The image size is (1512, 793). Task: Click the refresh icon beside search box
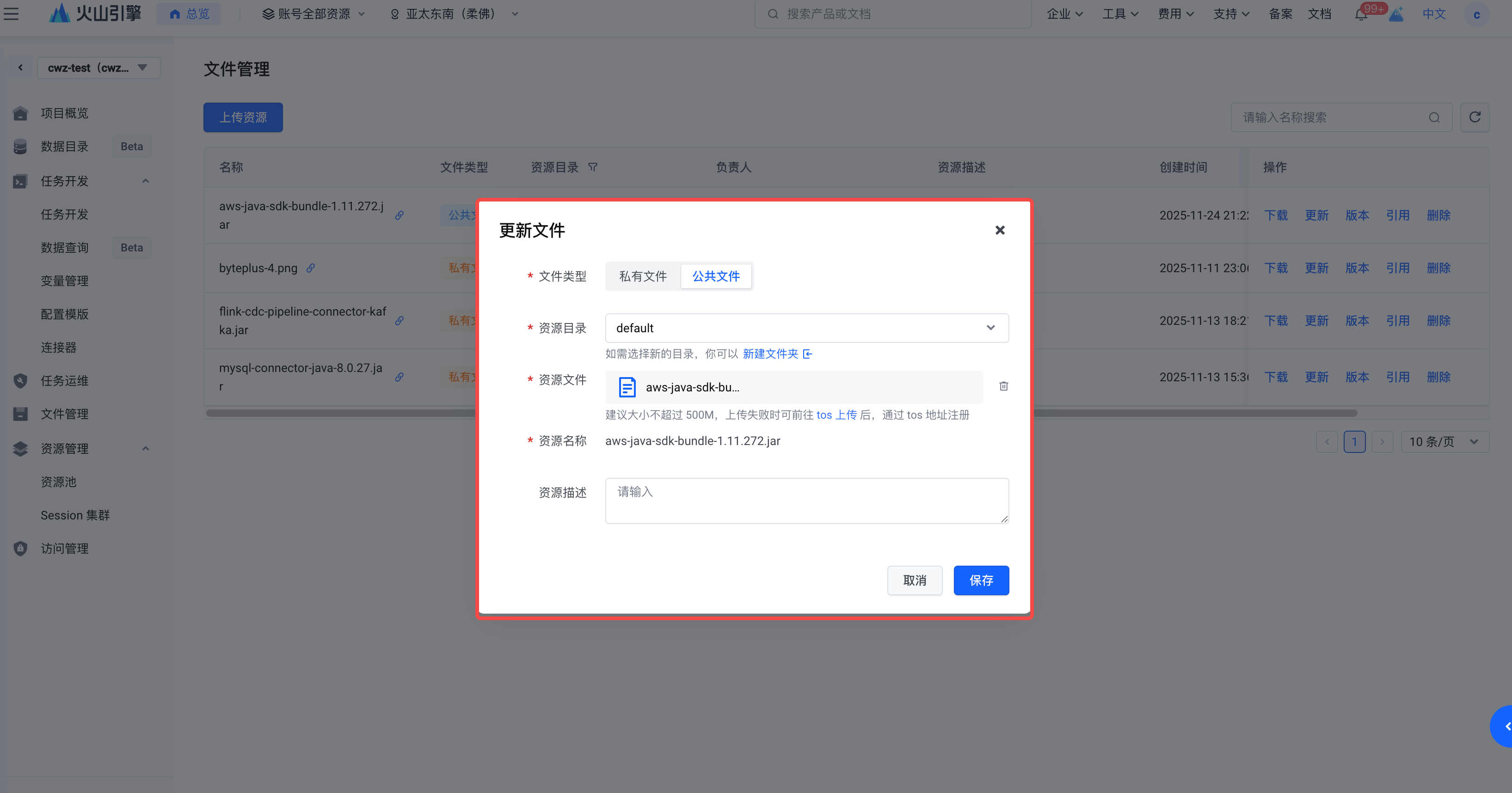[1474, 117]
